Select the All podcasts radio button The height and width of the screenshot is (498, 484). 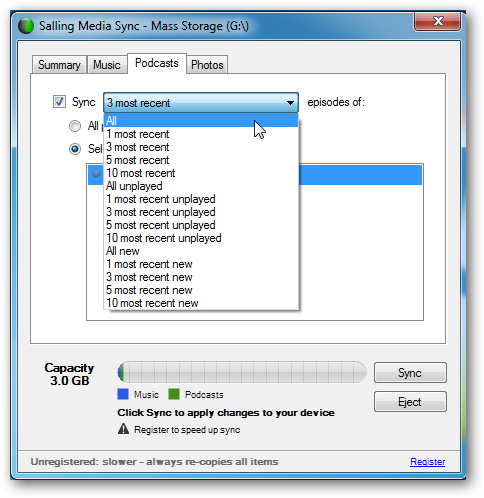click(75, 126)
